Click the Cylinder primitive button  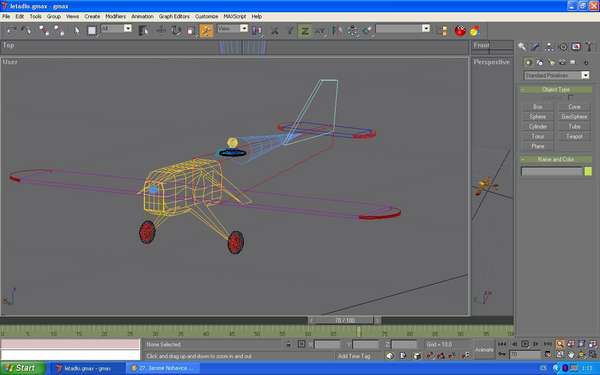click(538, 127)
